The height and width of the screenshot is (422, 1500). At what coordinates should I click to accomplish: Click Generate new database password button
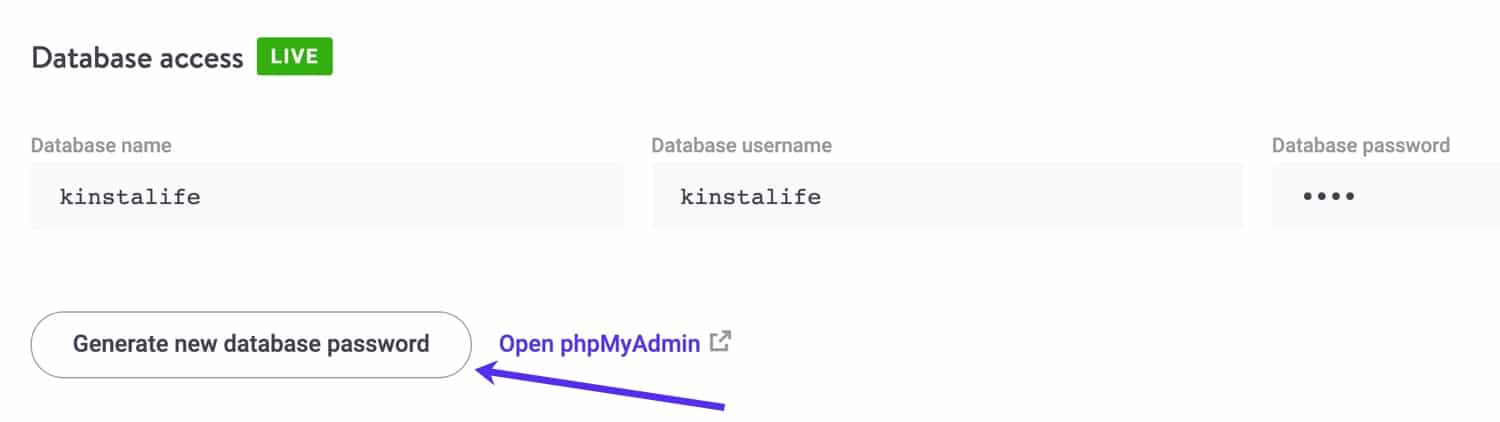[x=251, y=345]
